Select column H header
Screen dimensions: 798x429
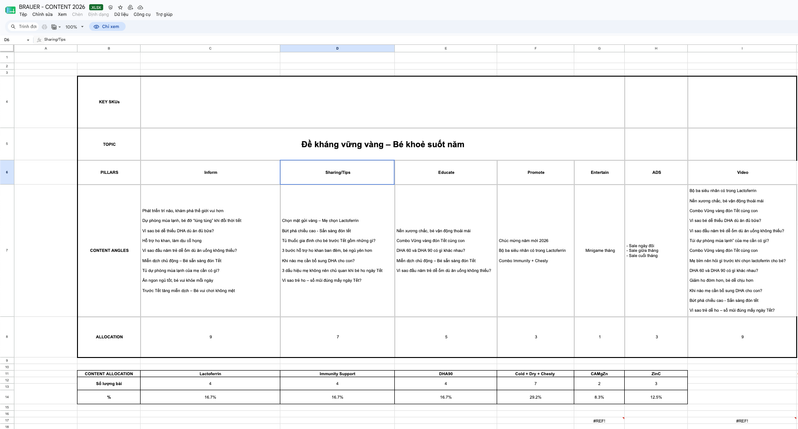point(656,48)
